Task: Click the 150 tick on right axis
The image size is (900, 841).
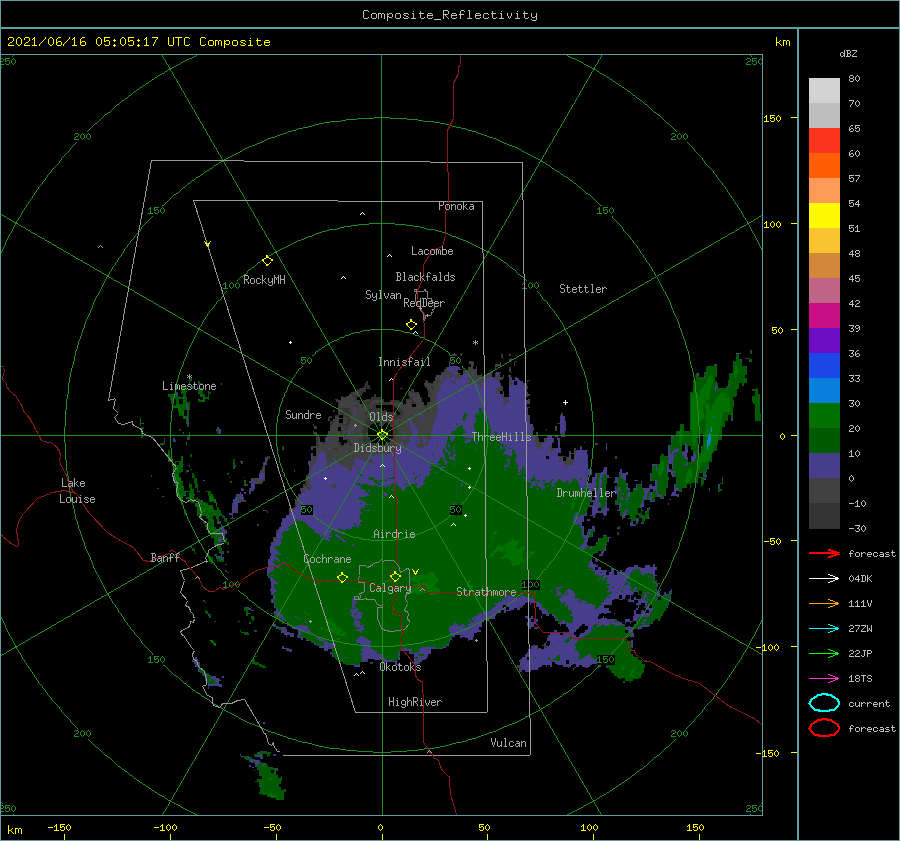Action: coord(772,118)
